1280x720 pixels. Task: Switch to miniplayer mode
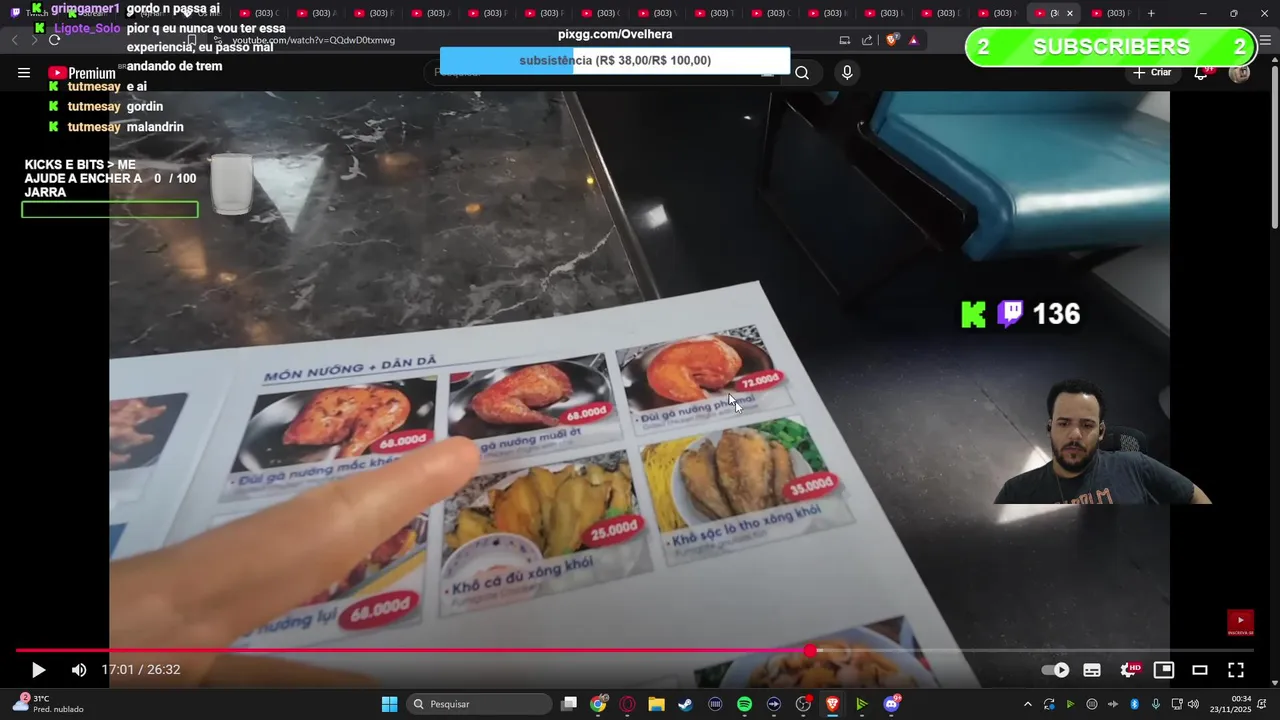pyautogui.click(x=1164, y=670)
